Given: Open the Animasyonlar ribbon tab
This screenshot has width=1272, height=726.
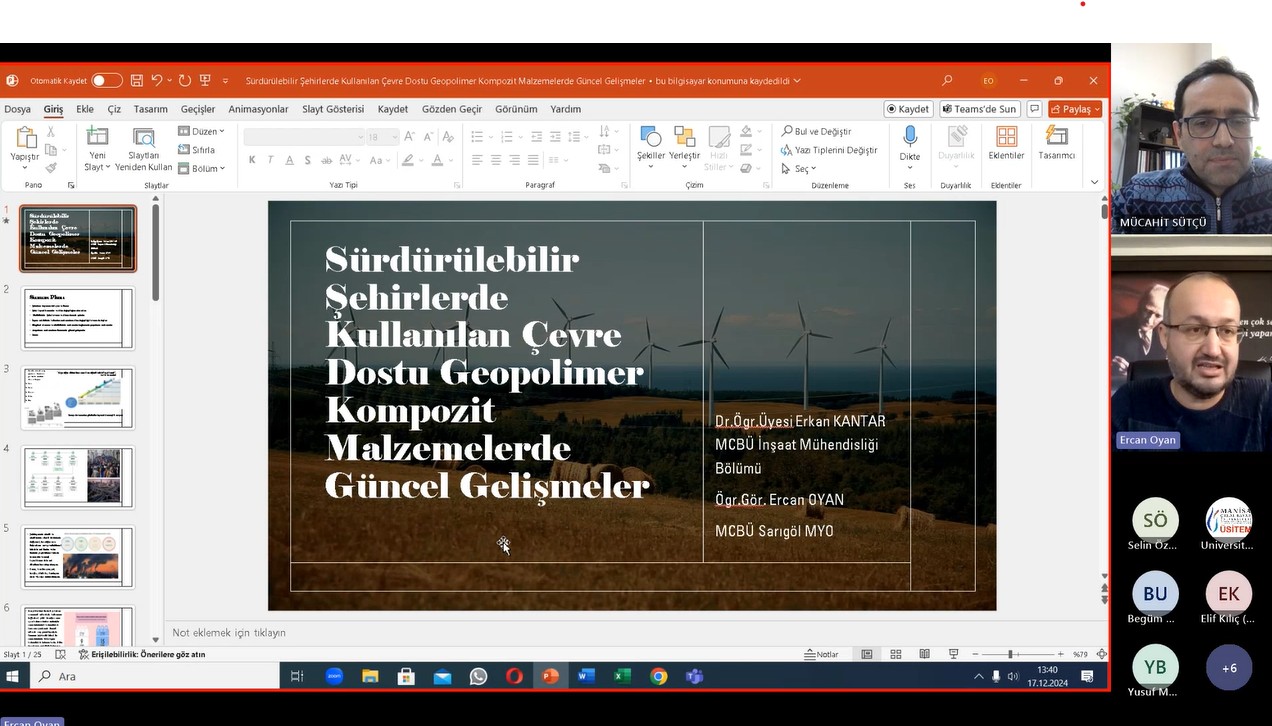Looking at the screenshot, I should point(258,109).
